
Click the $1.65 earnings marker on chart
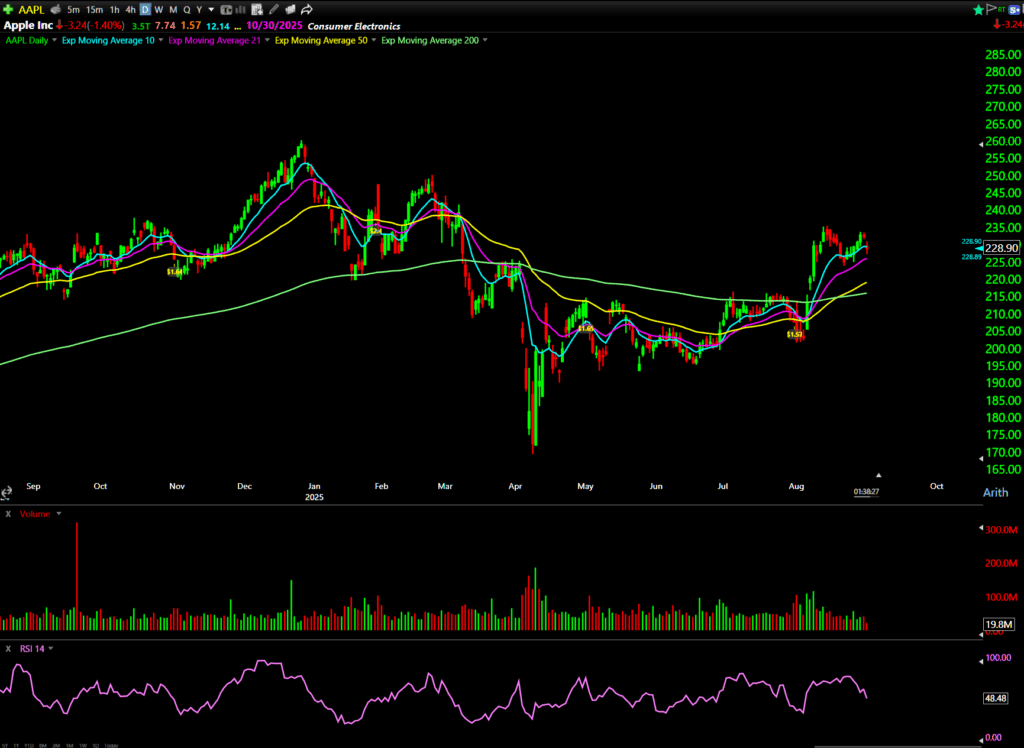[x=586, y=329]
